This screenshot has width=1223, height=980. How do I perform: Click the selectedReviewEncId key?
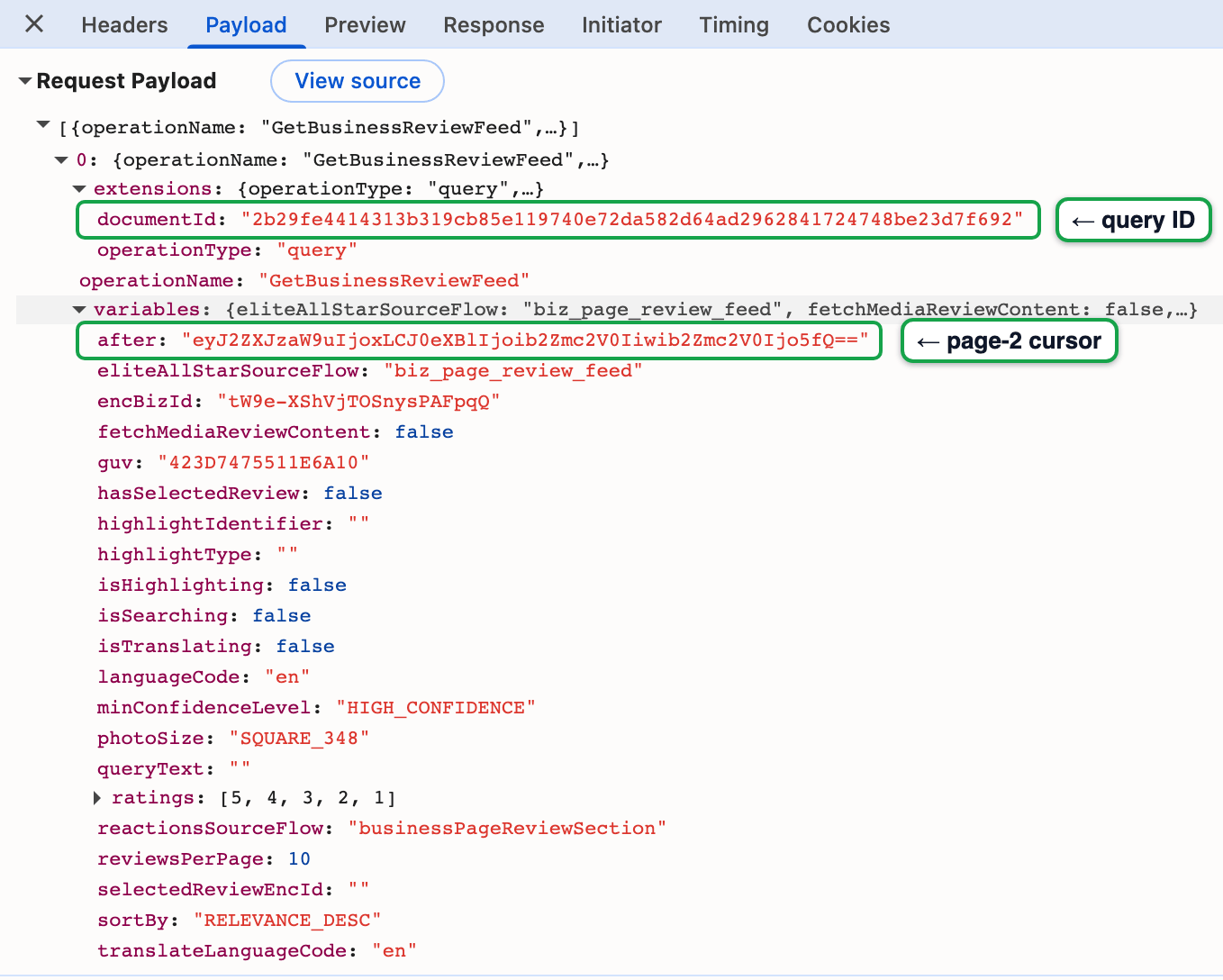[x=210, y=890]
